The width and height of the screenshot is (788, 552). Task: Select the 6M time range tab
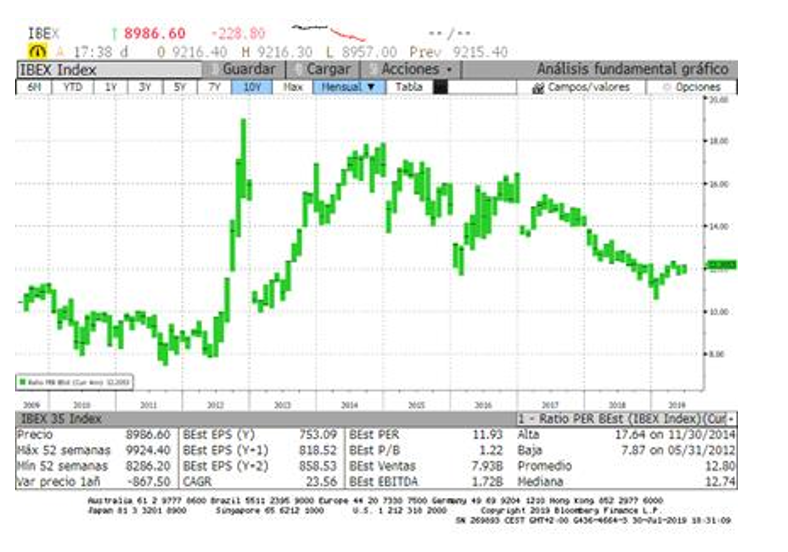34,87
